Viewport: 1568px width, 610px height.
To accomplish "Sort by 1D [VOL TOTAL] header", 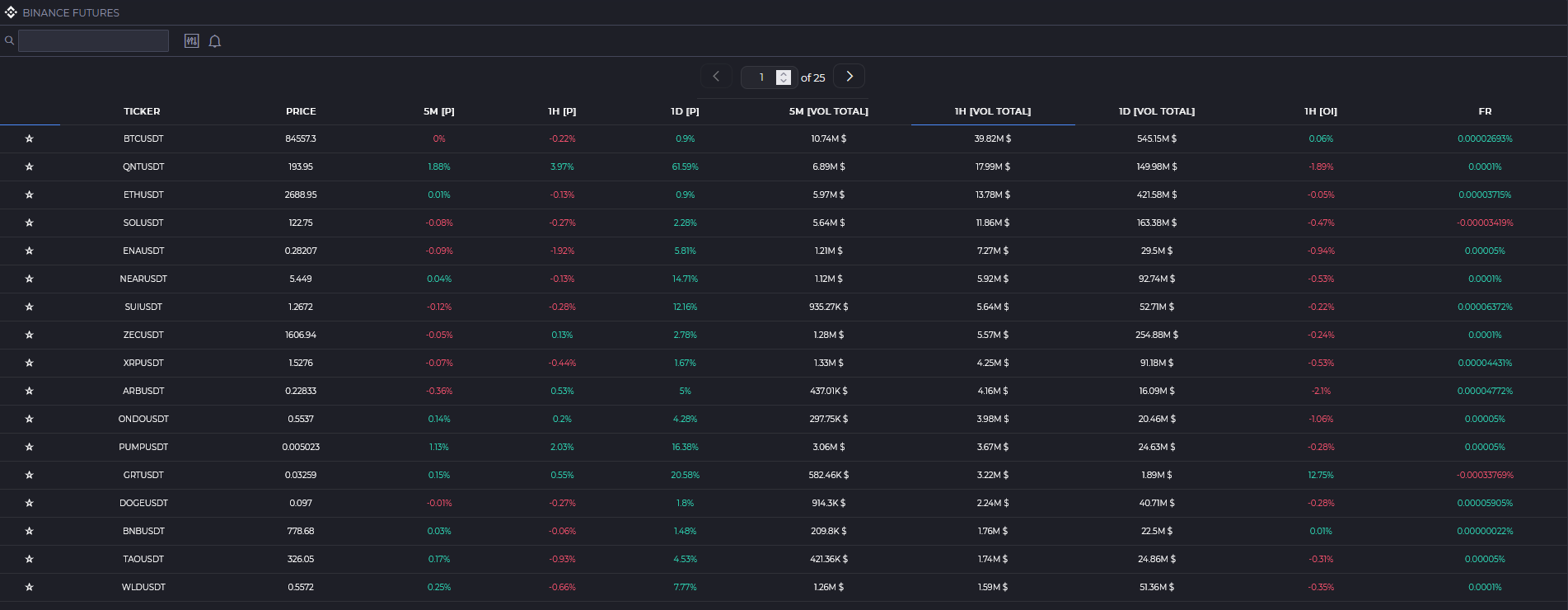I will pos(1157,111).
